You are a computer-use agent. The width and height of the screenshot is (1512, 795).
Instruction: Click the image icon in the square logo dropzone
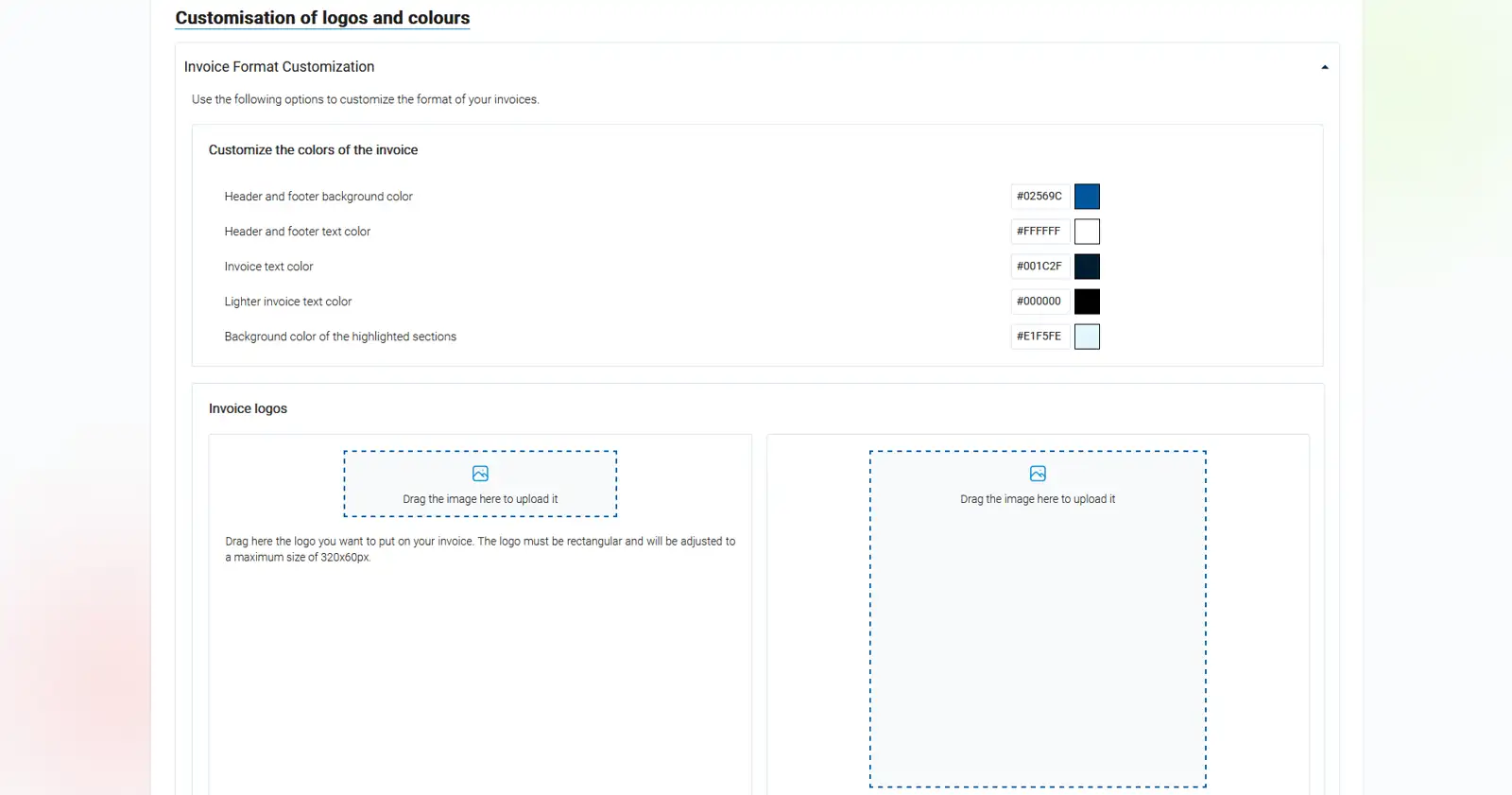[1038, 474]
